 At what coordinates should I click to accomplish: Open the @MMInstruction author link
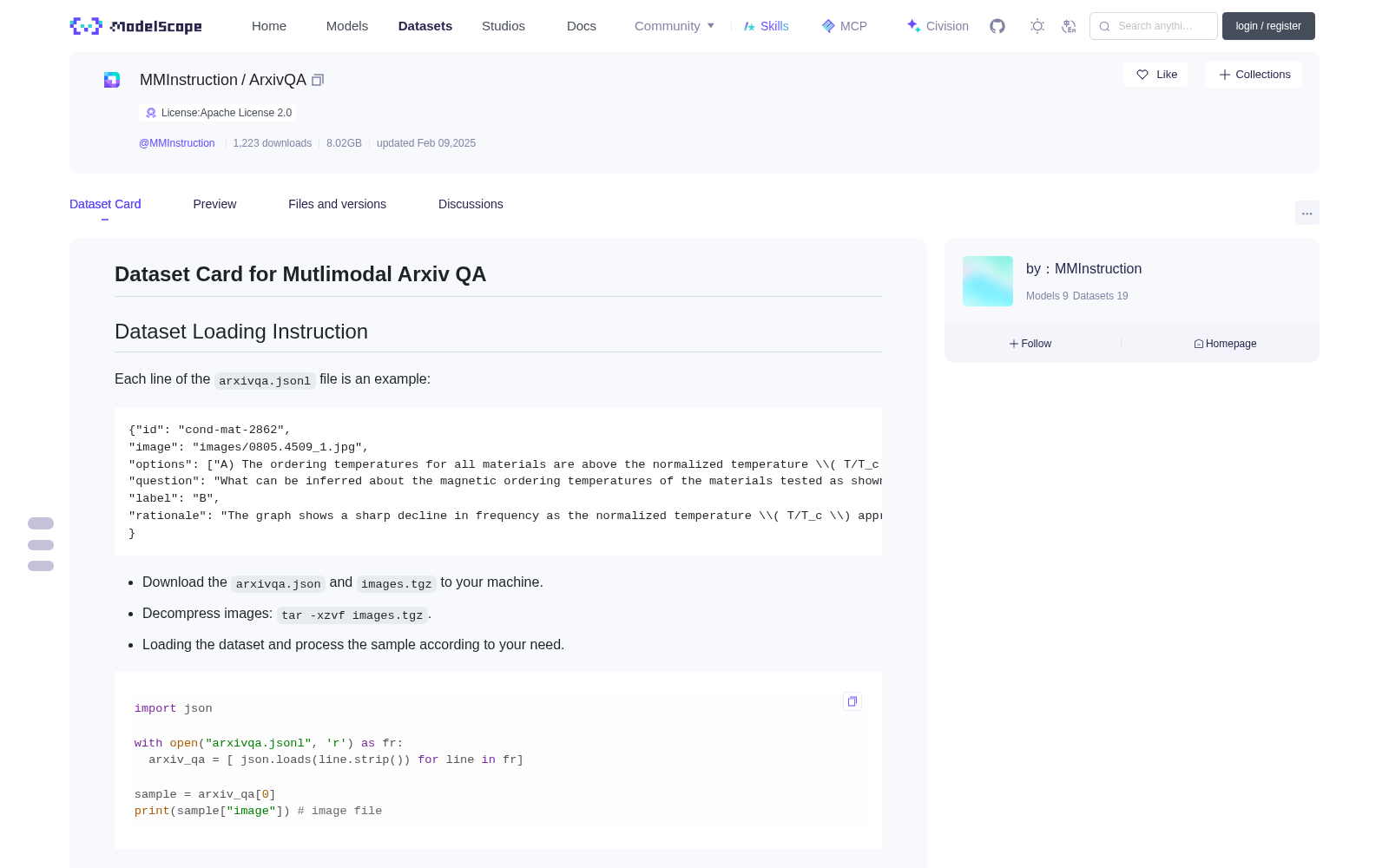pos(177,143)
